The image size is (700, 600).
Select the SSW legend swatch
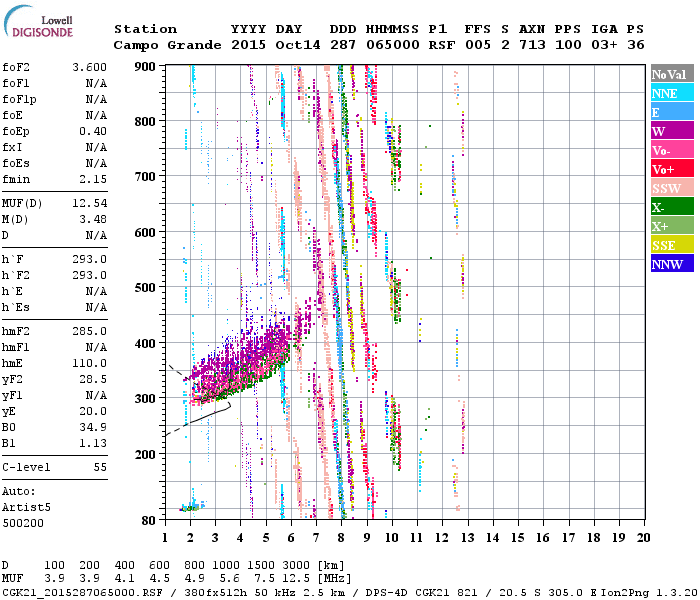coord(672,188)
